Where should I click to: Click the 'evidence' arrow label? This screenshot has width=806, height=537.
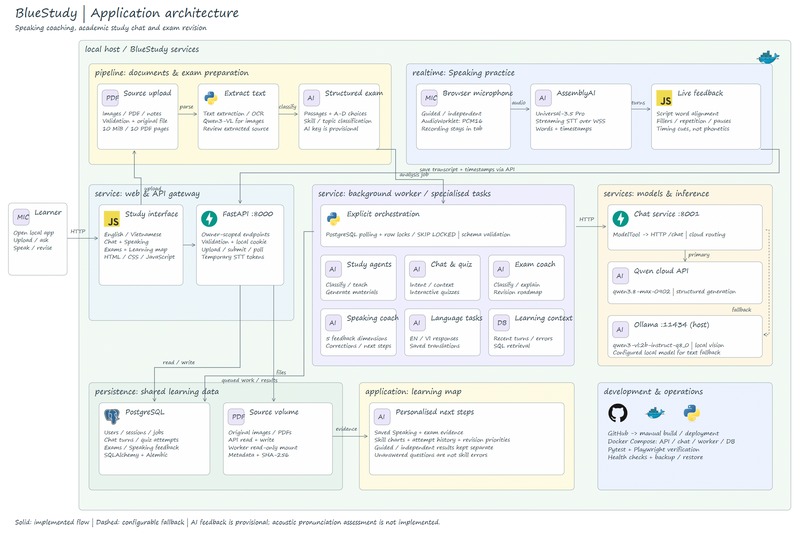[346, 429]
